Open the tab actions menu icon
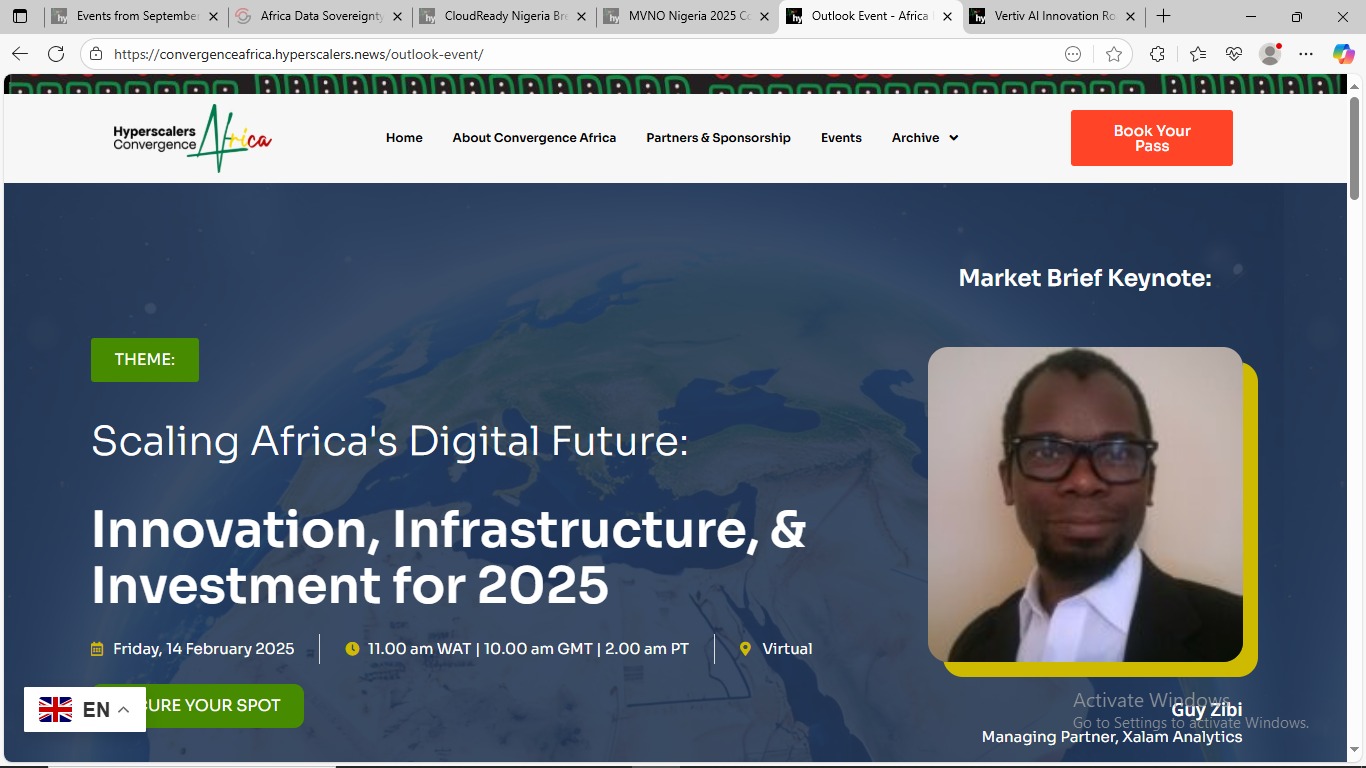This screenshot has height=768, width=1366. click(x=20, y=16)
